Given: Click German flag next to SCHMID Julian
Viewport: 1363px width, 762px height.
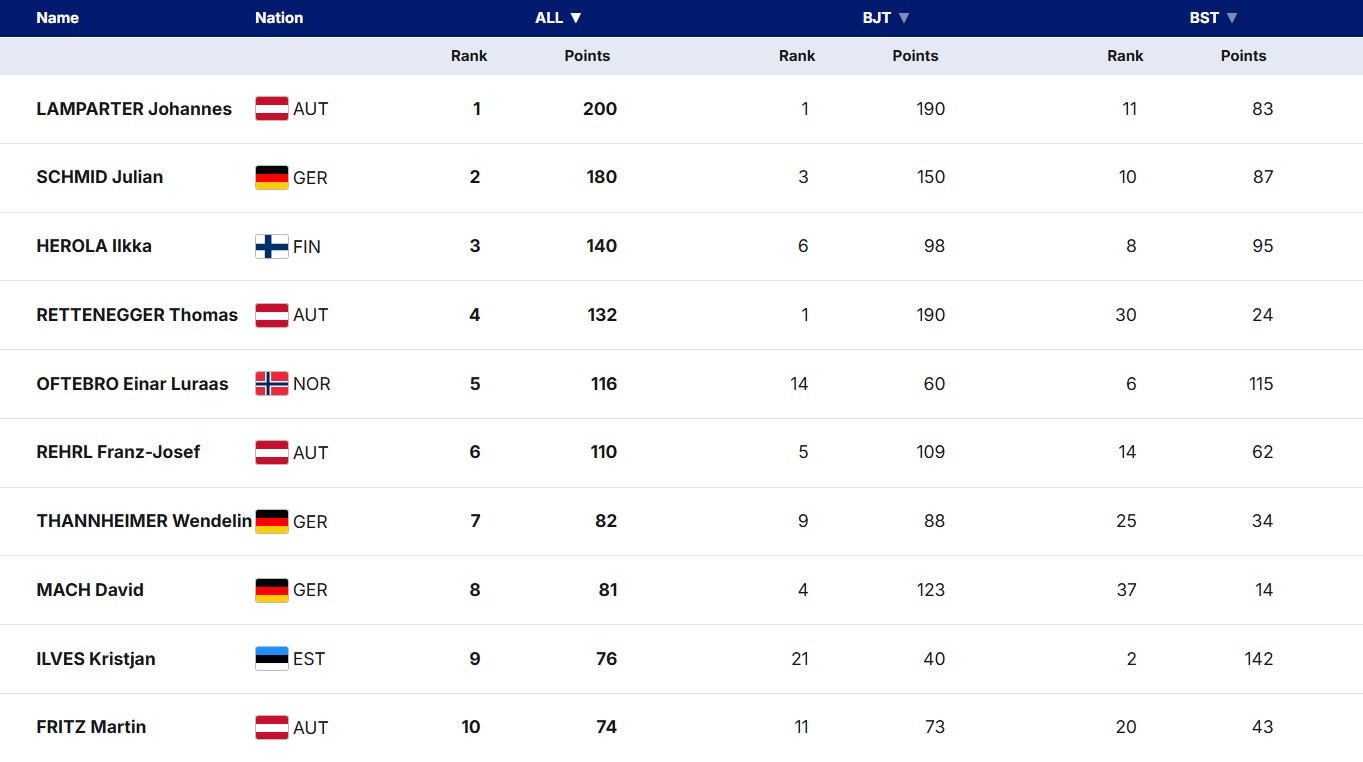Looking at the screenshot, I should pos(272,178).
